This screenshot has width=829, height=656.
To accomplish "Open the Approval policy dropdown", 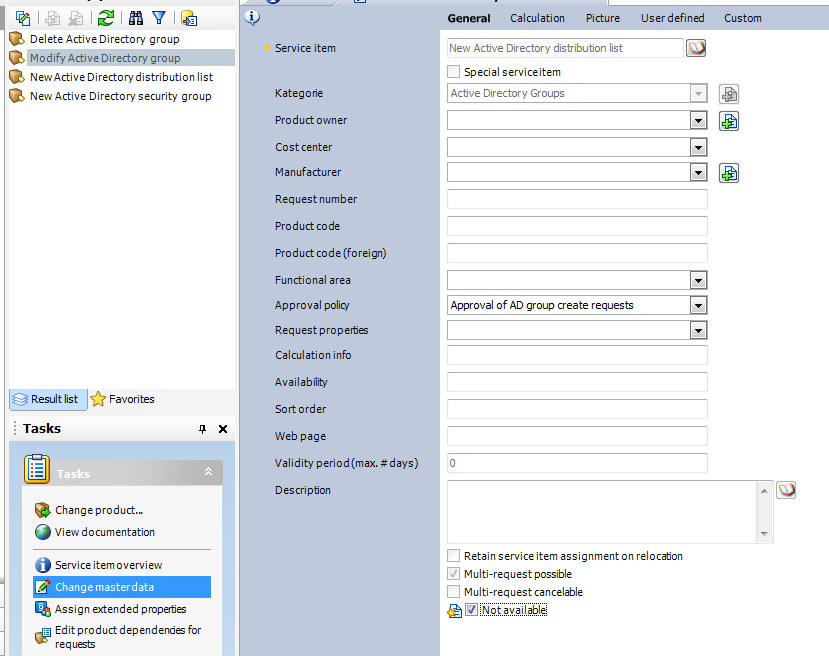I will (x=698, y=305).
